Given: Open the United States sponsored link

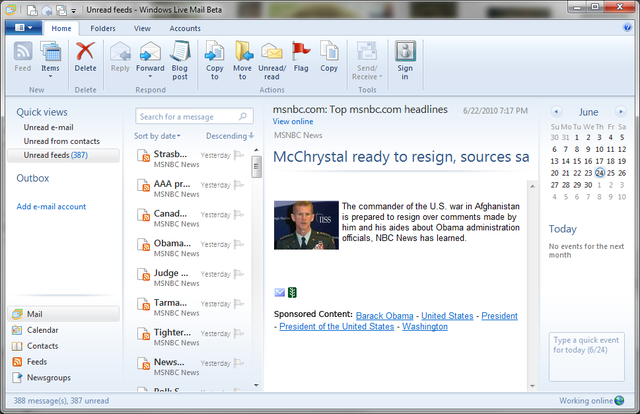Looking at the screenshot, I should coord(447,316).
